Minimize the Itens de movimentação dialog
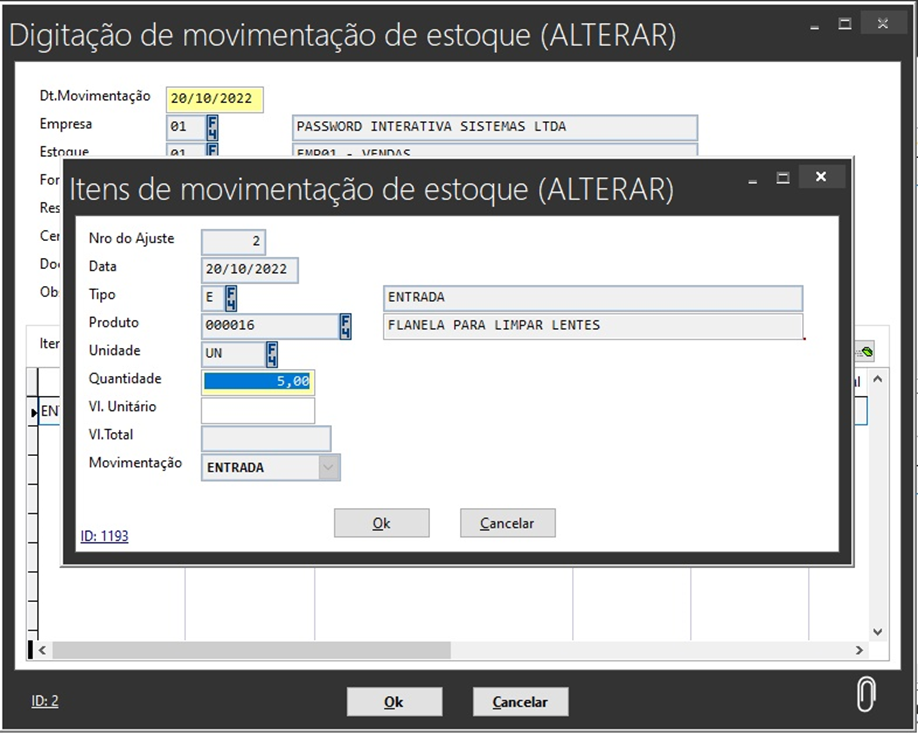The height and width of the screenshot is (735, 918). click(x=752, y=177)
